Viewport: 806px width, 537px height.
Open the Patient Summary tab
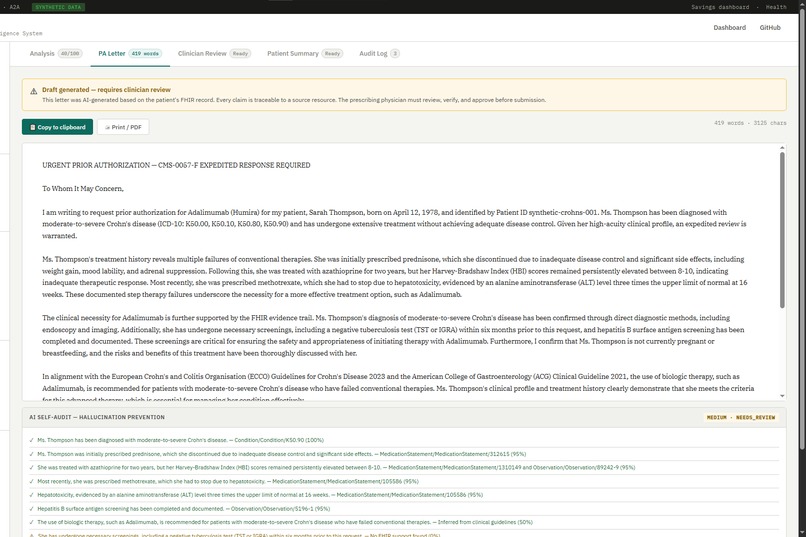tap(305, 53)
